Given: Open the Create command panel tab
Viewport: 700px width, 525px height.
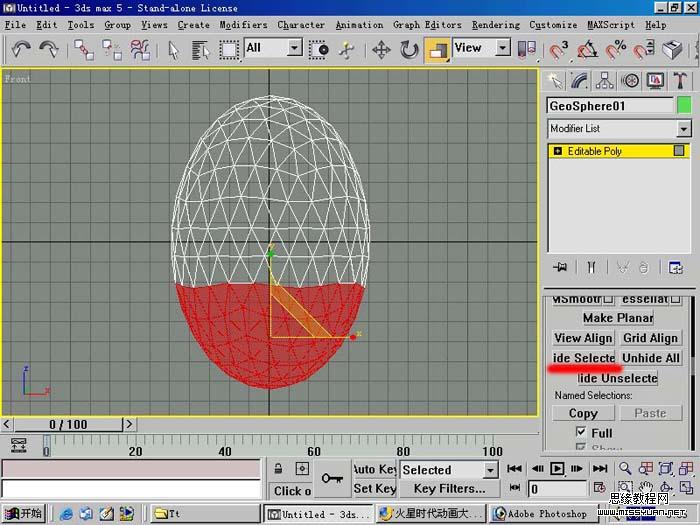Looking at the screenshot, I should 555,81.
